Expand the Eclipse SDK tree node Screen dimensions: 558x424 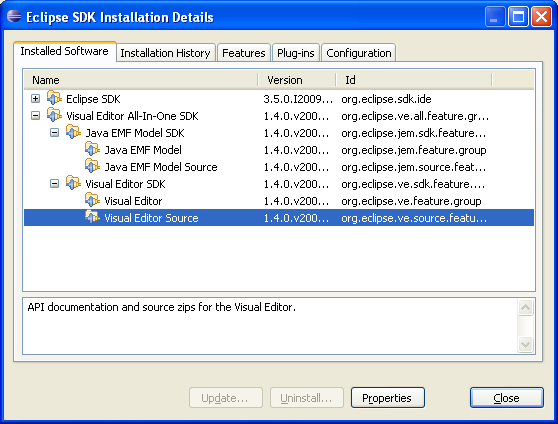pos(35,99)
